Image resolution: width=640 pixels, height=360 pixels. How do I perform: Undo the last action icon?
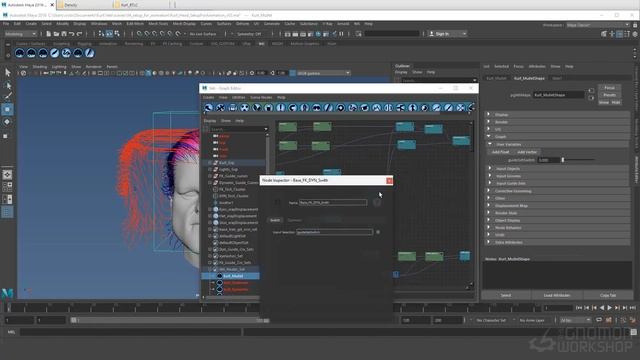(x=71, y=34)
